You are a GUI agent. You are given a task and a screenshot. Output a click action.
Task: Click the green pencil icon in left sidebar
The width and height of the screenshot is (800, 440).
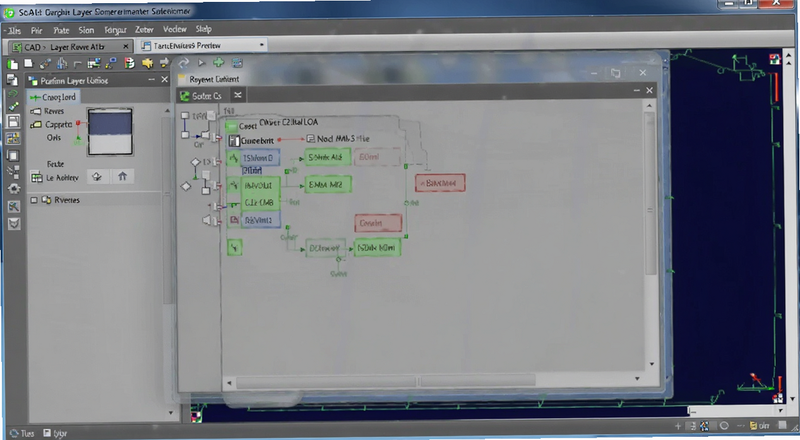[x=14, y=106]
